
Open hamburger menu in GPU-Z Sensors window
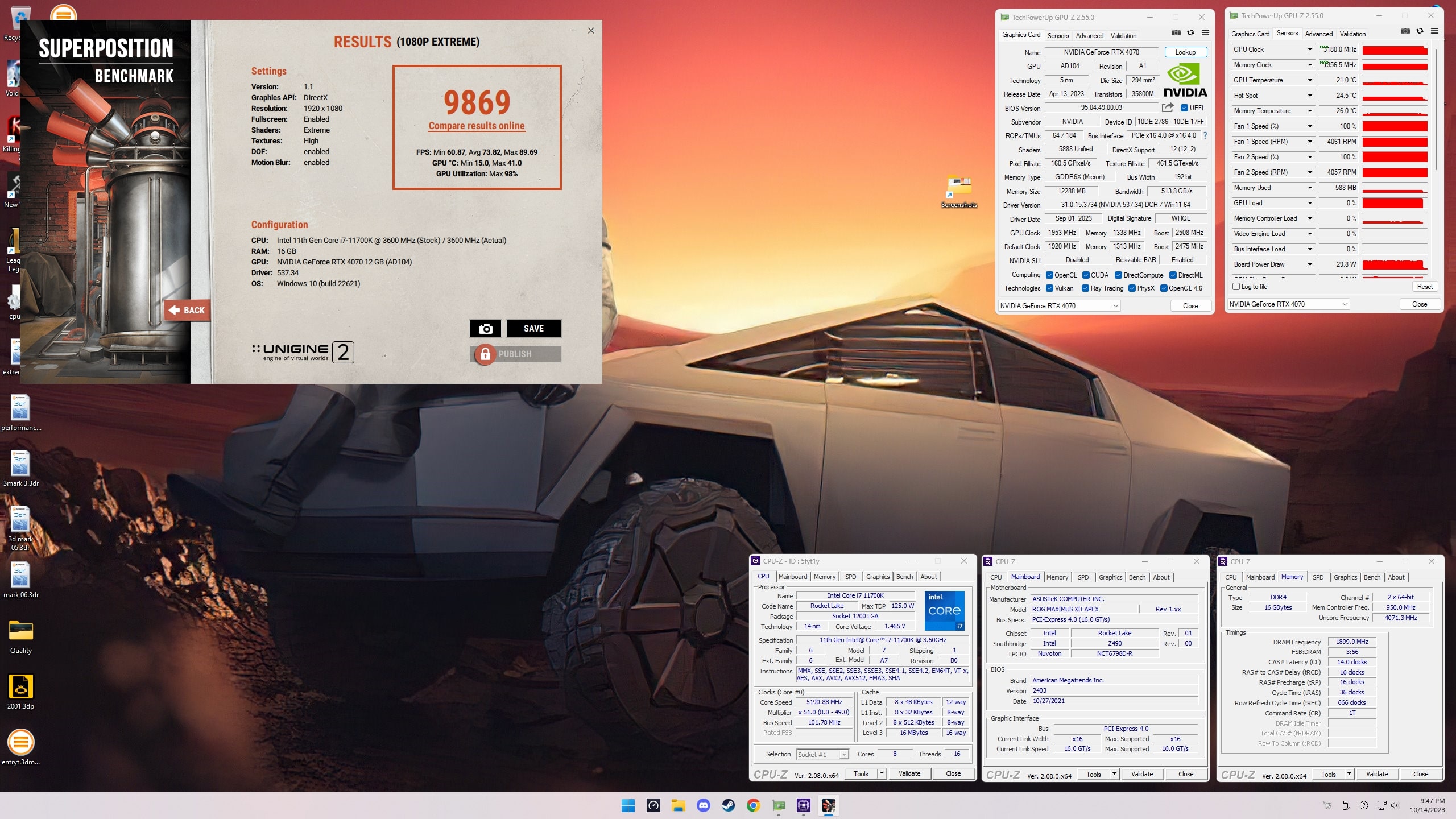[1434, 31]
